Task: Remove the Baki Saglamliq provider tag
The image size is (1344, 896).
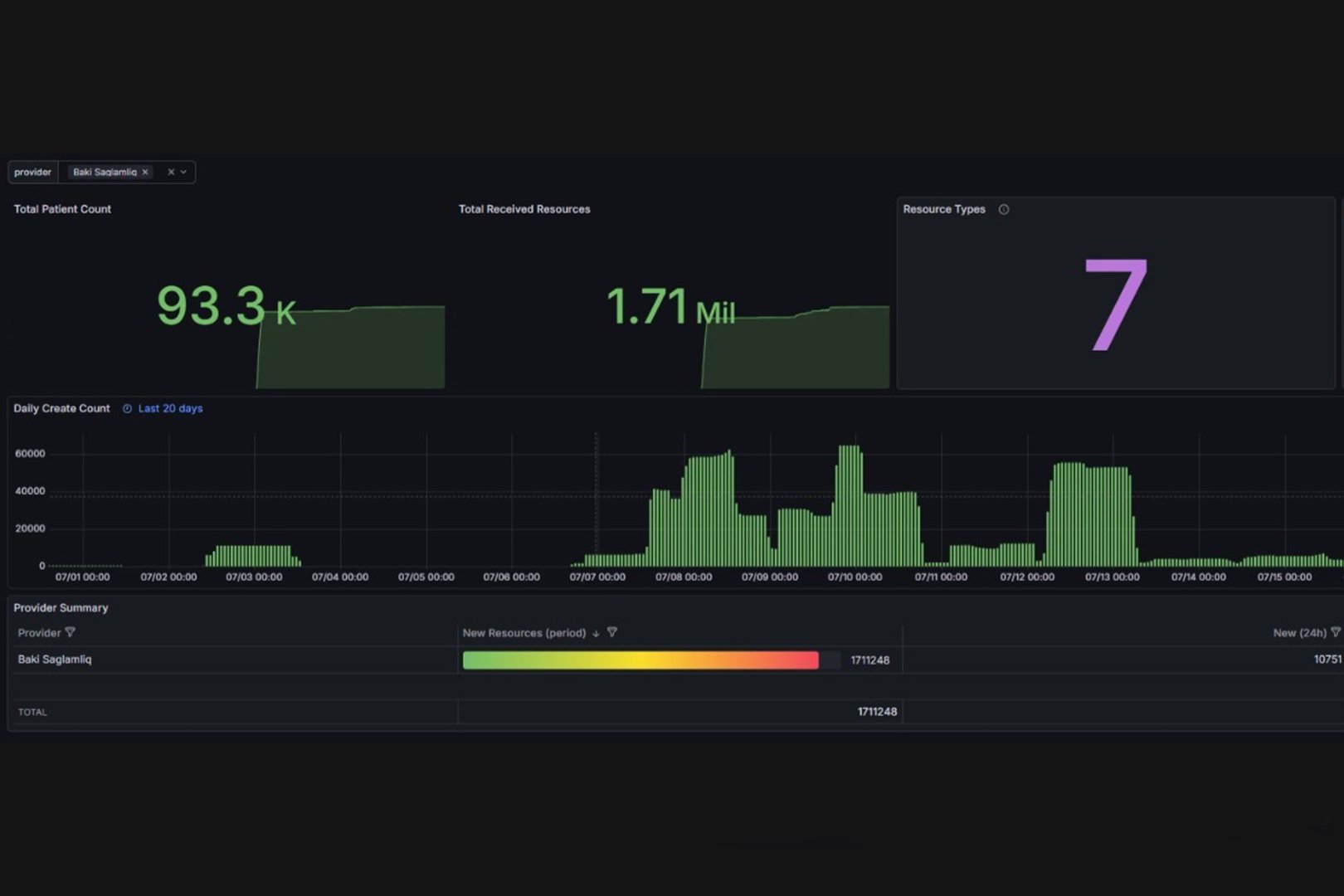Action: (145, 173)
